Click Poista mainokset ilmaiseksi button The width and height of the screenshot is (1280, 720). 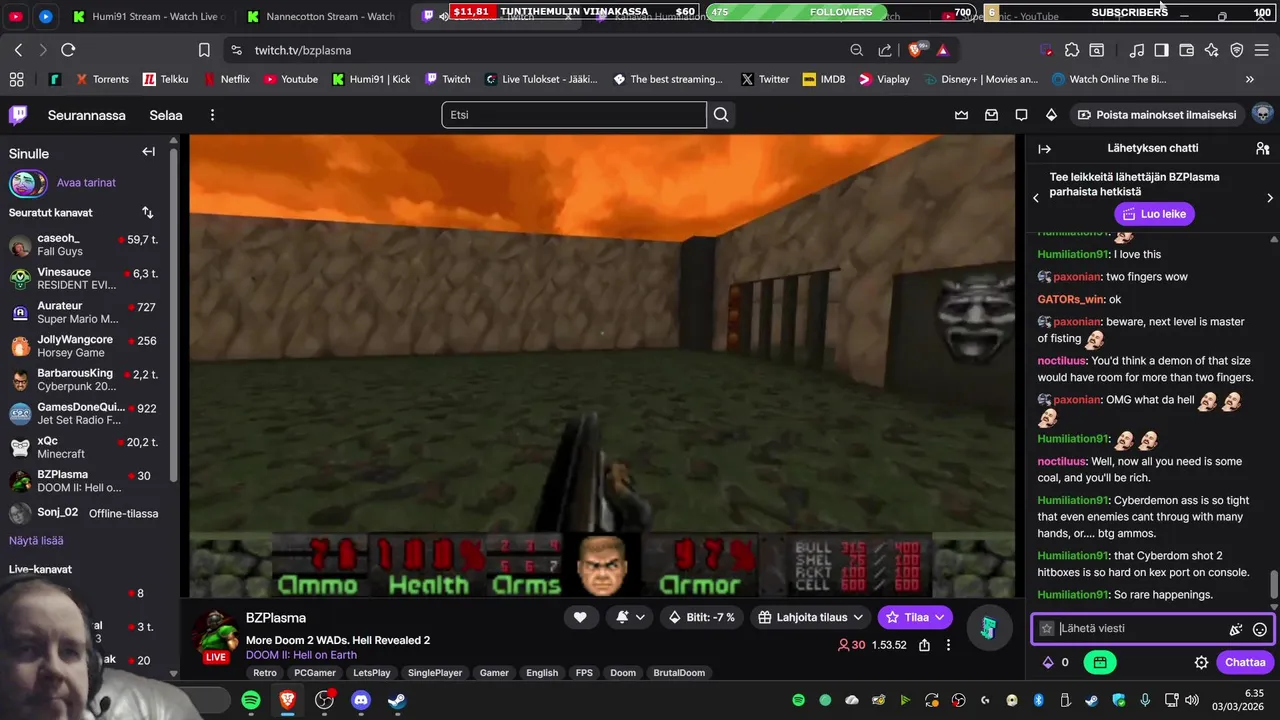click(1156, 115)
